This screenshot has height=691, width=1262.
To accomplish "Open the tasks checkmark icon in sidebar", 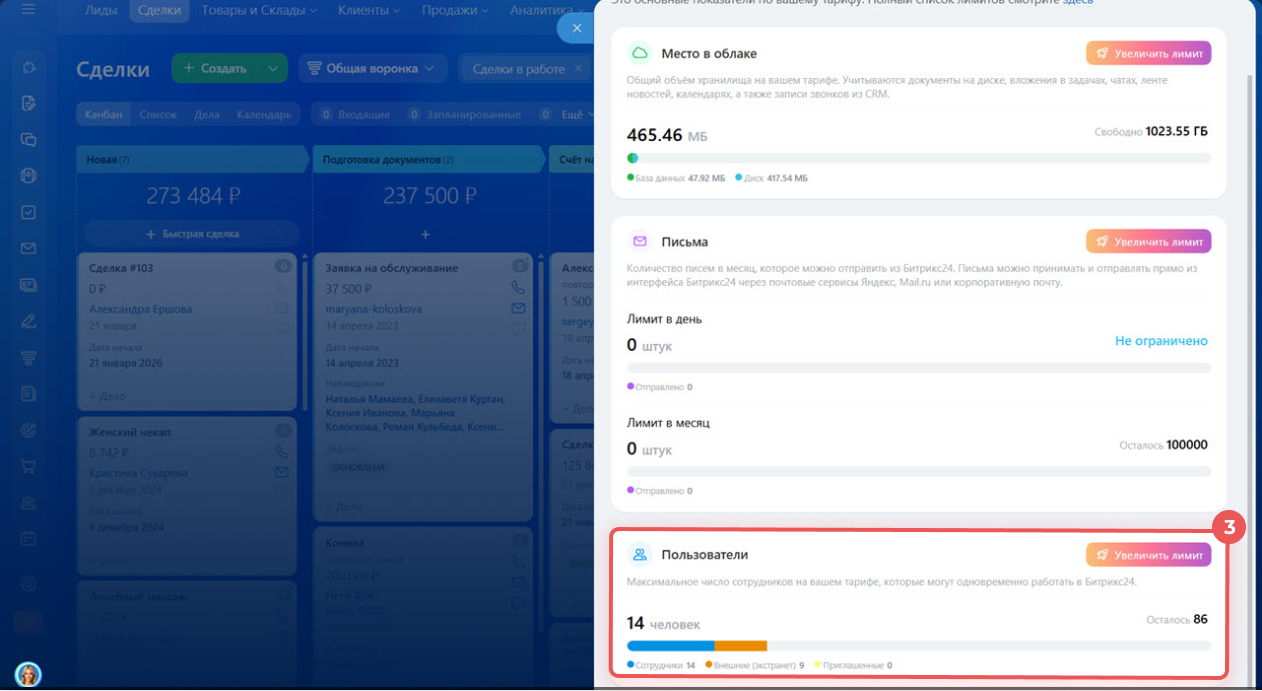I will [x=29, y=212].
